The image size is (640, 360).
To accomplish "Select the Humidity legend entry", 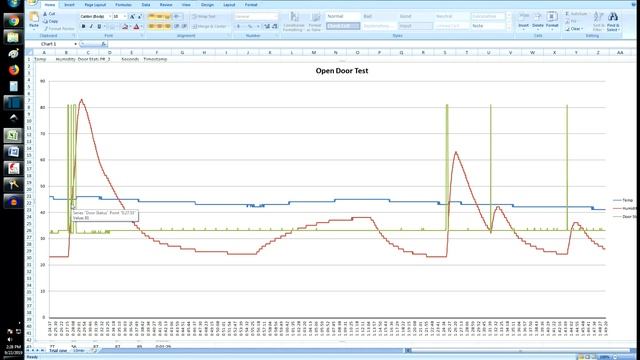I will tap(624, 208).
